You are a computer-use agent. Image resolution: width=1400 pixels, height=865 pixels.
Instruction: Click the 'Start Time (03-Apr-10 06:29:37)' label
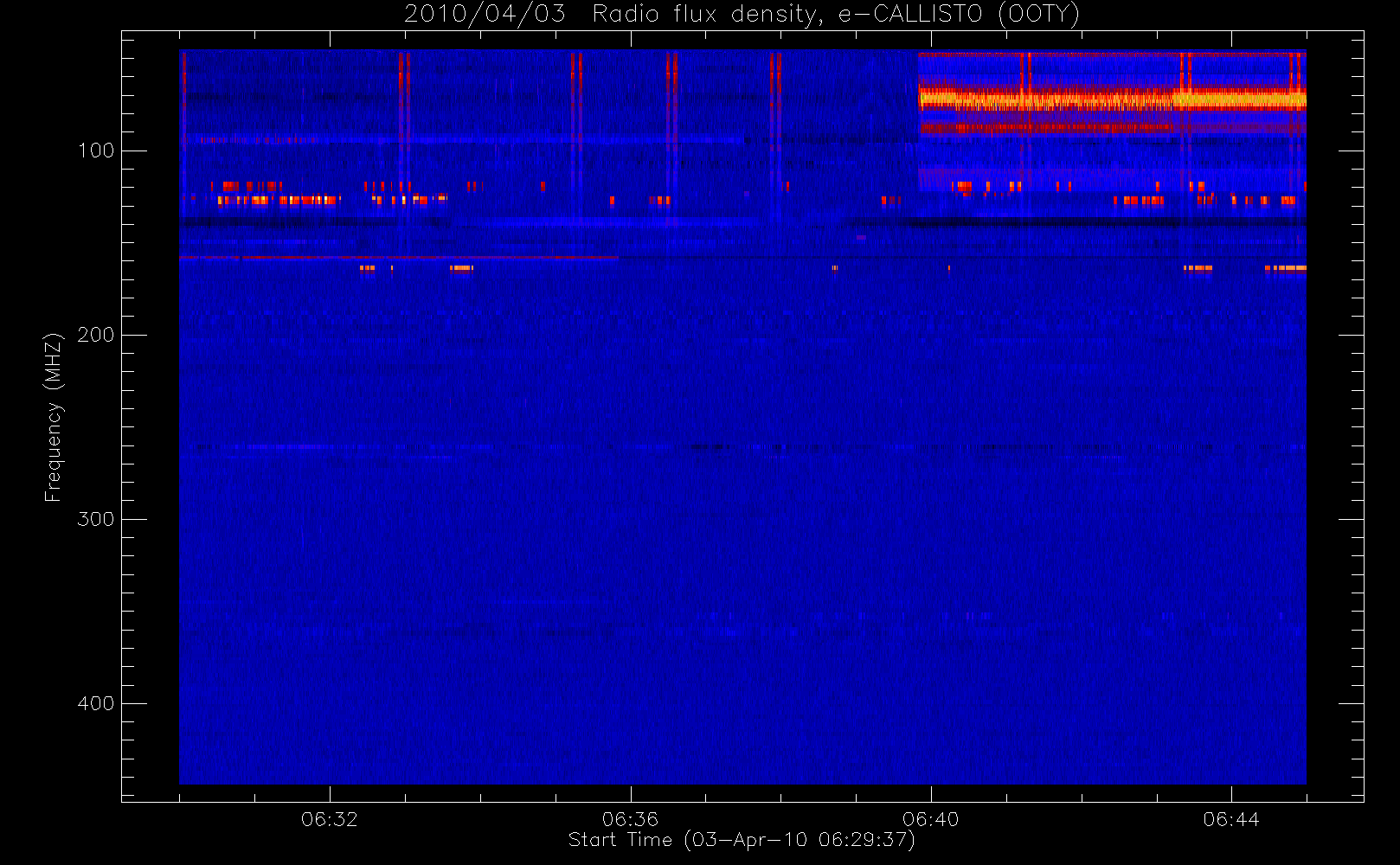tap(742, 840)
